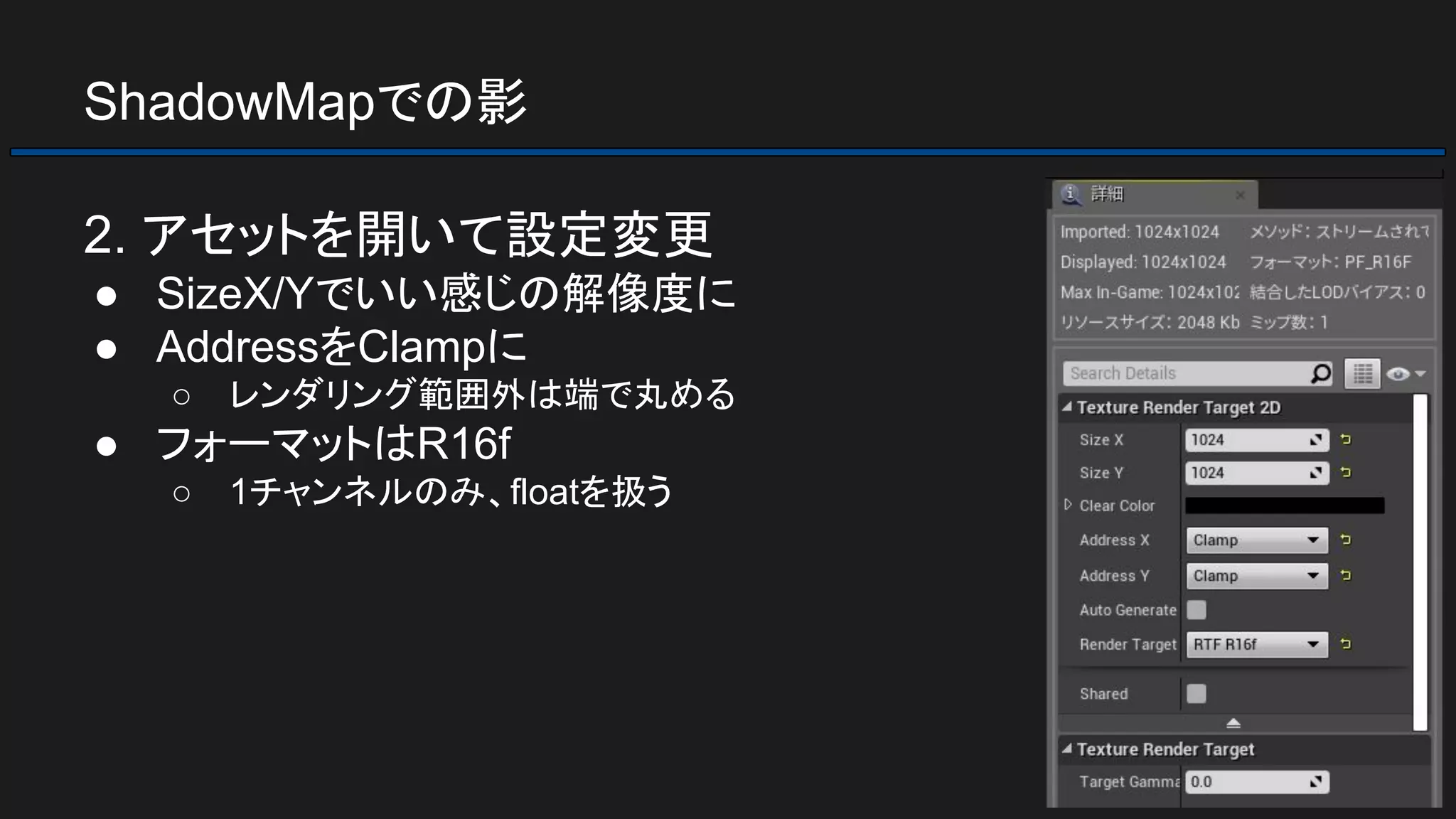The image size is (1456, 819).
Task: Click the Max In-Game resolution text
Action: tap(1150, 292)
